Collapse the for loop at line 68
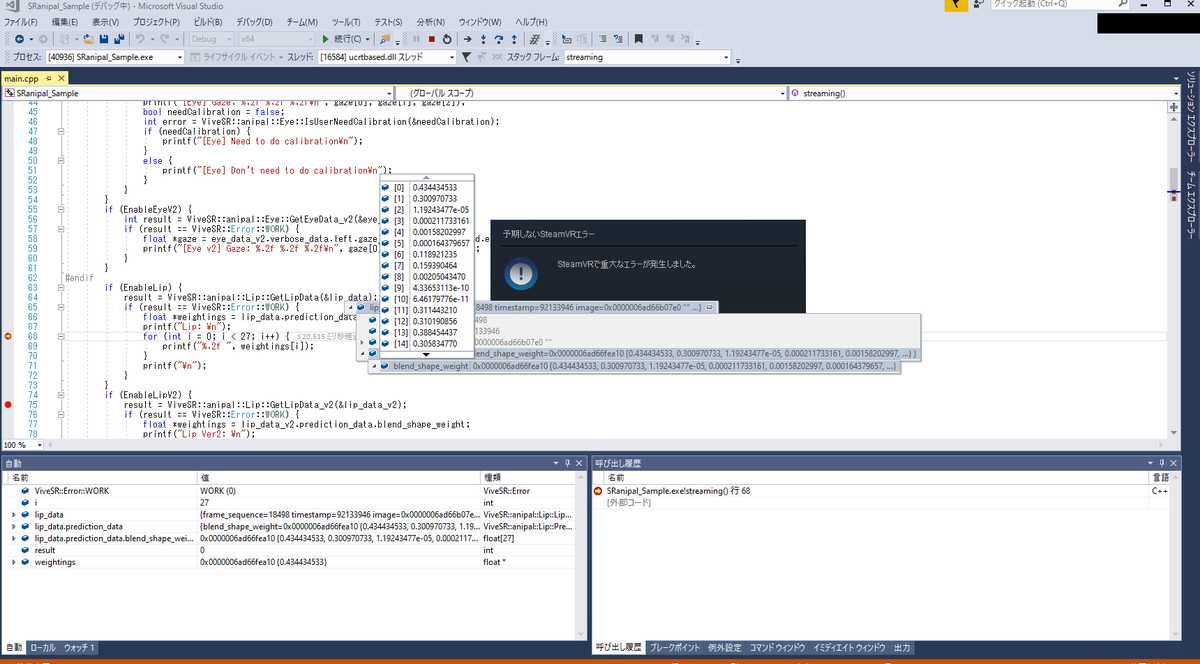The width and height of the screenshot is (1200, 664). pos(61,336)
